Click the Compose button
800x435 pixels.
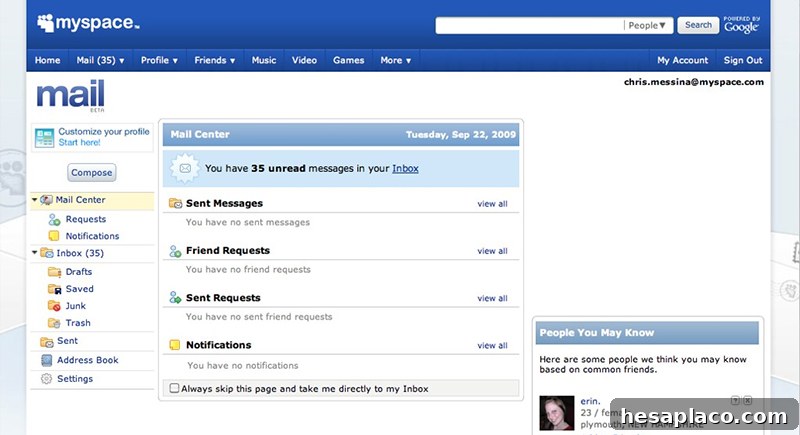[x=92, y=172]
